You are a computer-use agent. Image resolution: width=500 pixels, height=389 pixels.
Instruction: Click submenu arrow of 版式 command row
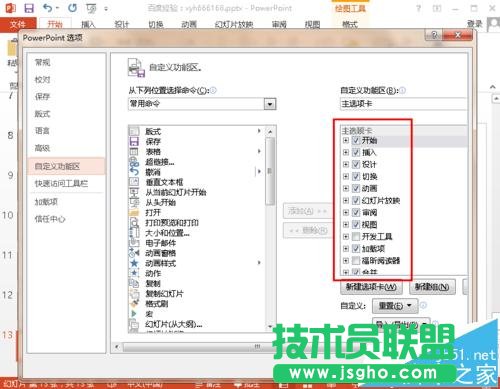(259, 131)
